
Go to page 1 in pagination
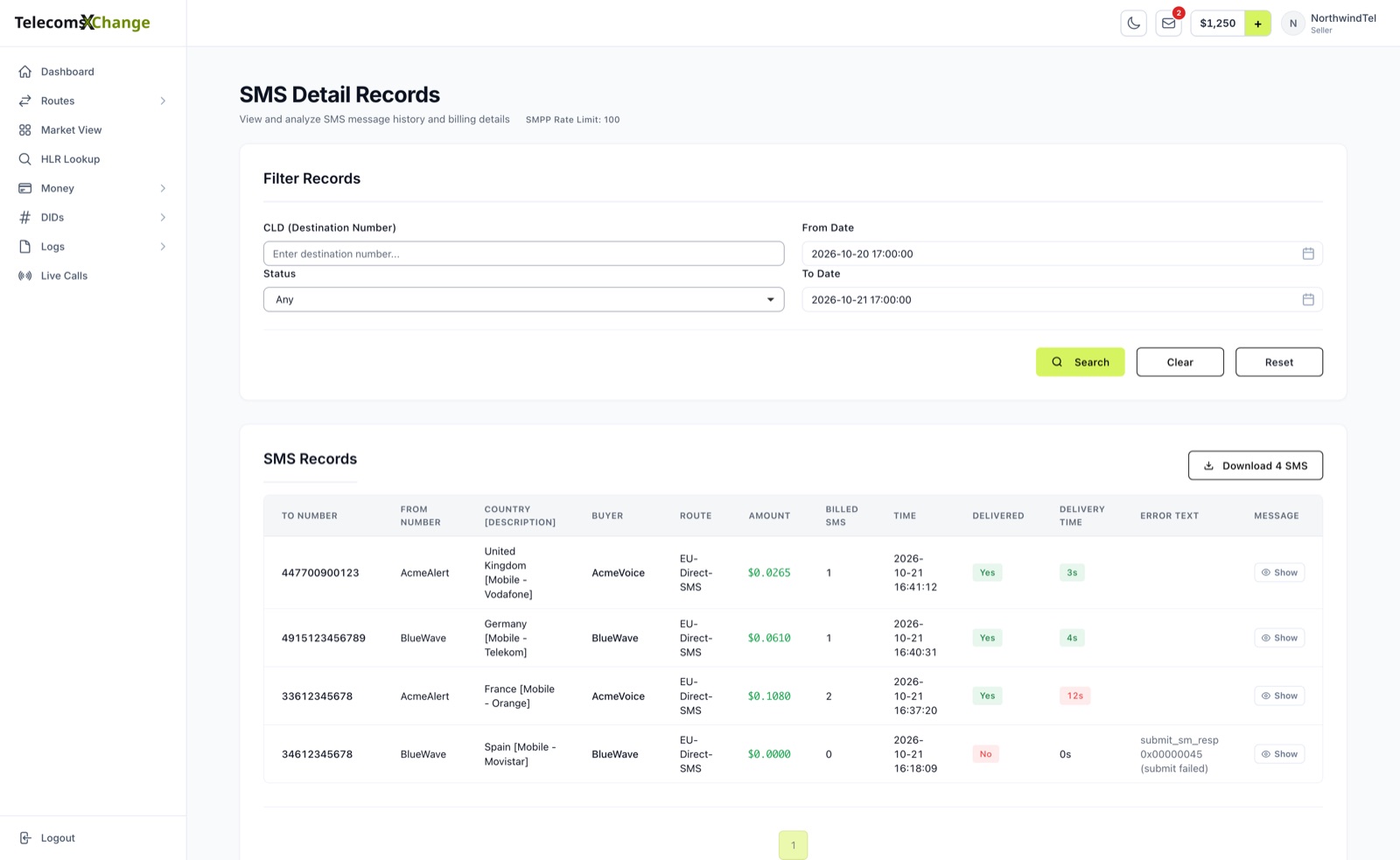pos(793,845)
